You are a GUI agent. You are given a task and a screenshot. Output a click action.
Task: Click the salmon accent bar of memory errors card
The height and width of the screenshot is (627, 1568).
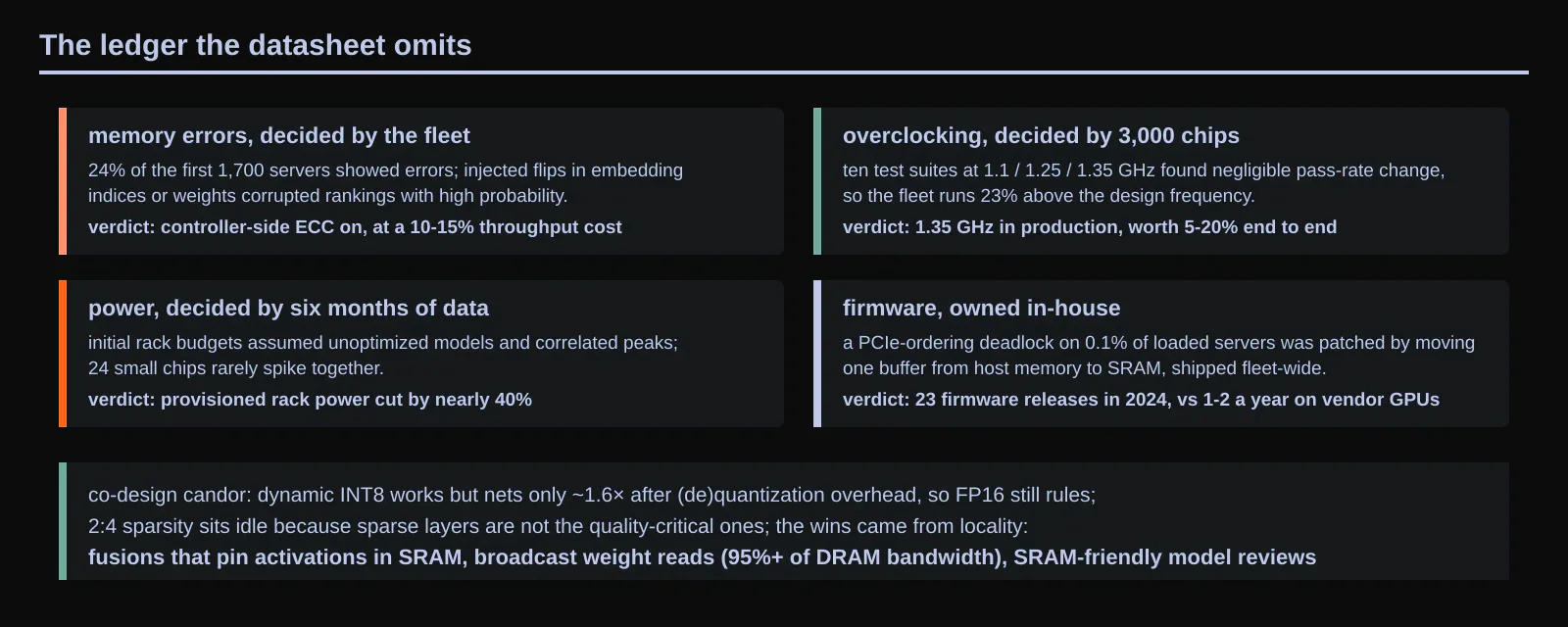coord(63,181)
